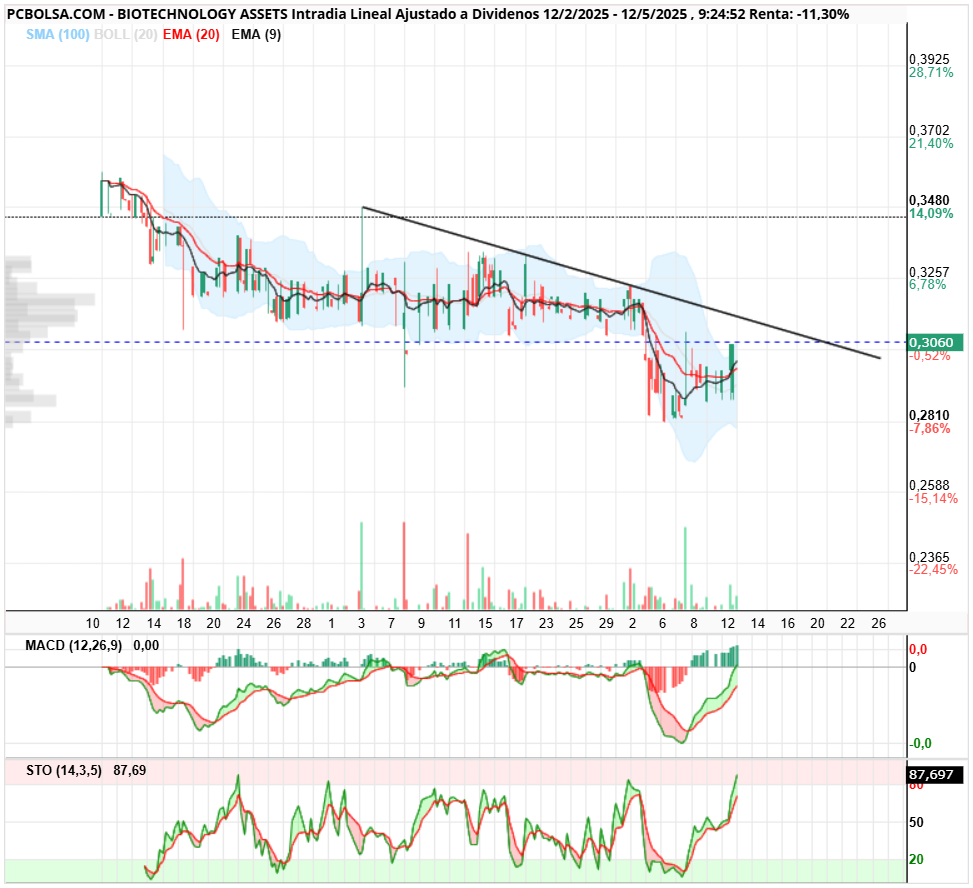This screenshot has width=973, height=888.
Task: Click the stochastic 20 level label
Action: coord(916,859)
